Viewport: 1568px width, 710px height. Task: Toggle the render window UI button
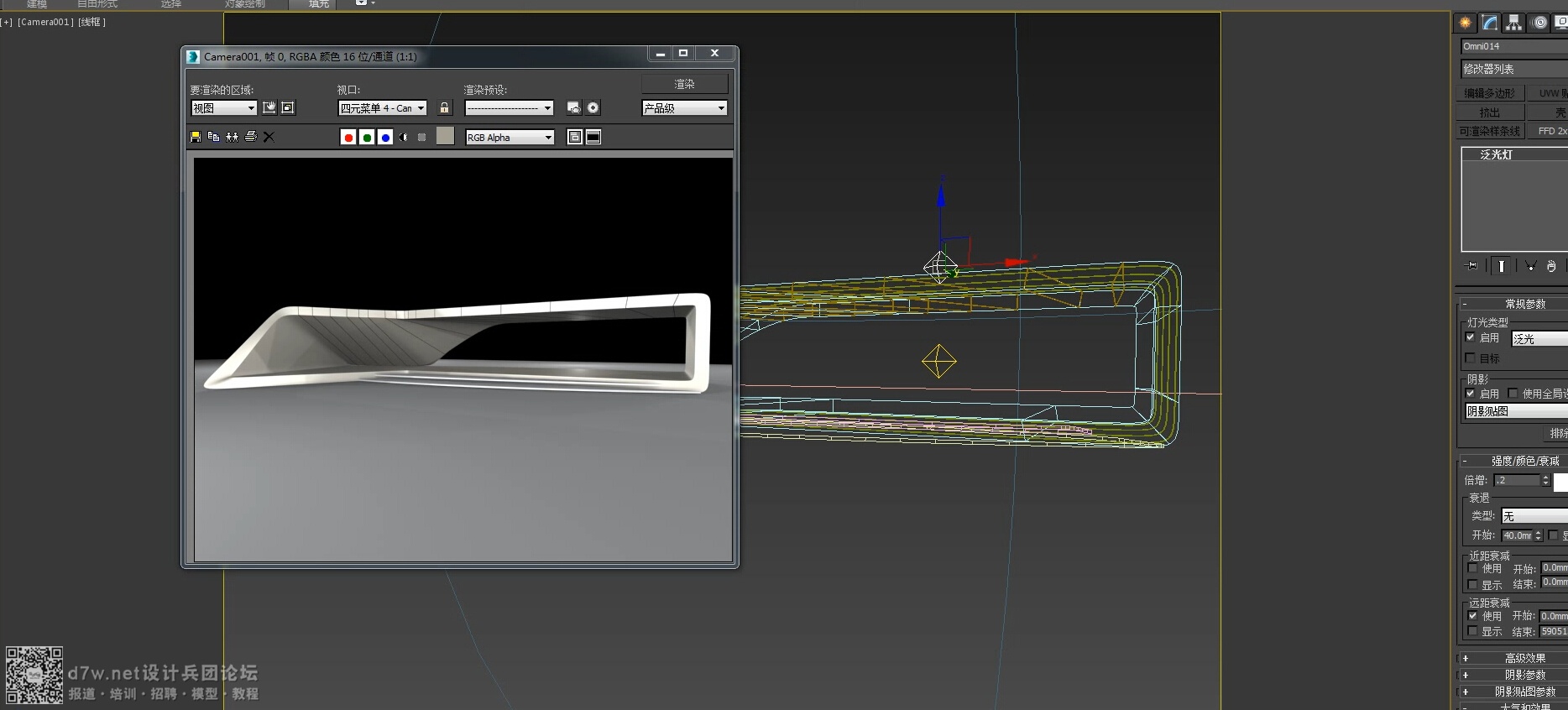point(593,137)
